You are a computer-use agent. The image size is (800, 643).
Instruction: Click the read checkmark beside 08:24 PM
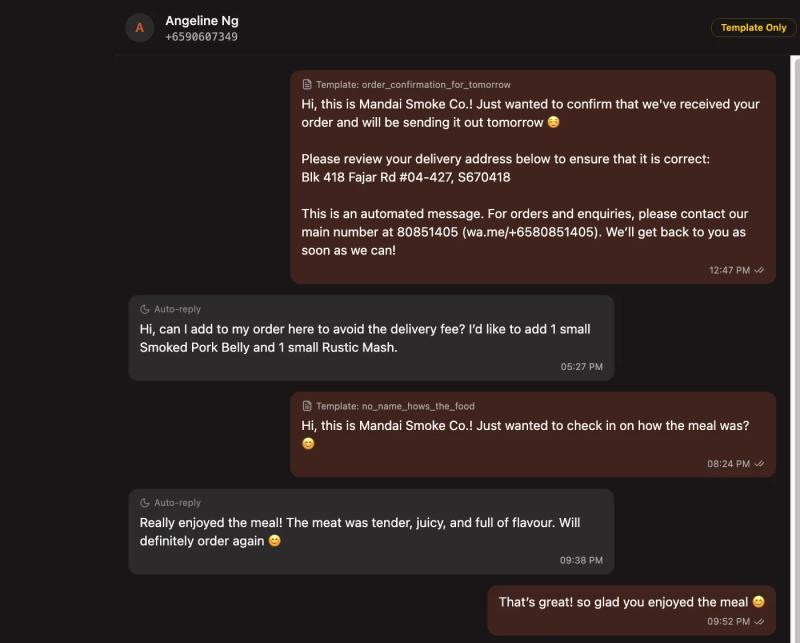pyautogui.click(x=759, y=463)
